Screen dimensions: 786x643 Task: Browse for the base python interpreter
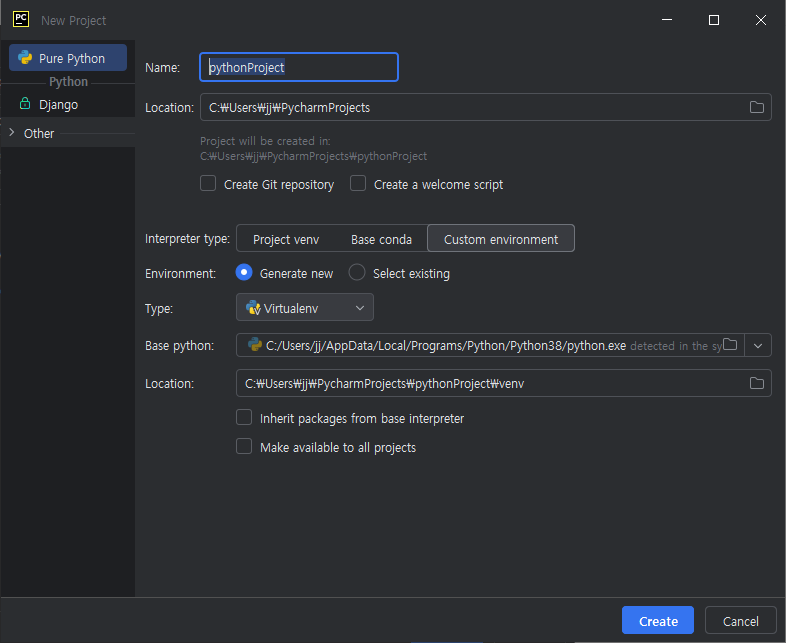pos(730,345)
